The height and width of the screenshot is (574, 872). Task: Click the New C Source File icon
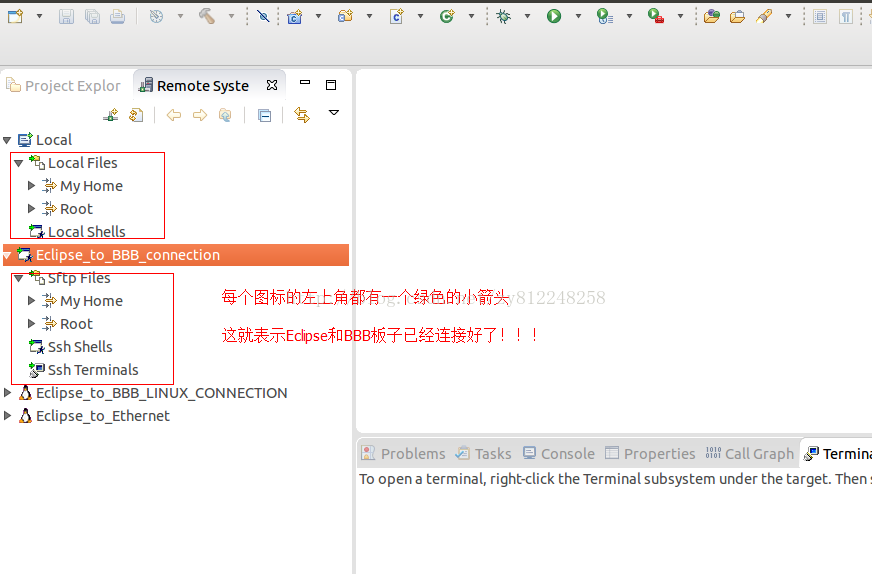coord(397,17)
